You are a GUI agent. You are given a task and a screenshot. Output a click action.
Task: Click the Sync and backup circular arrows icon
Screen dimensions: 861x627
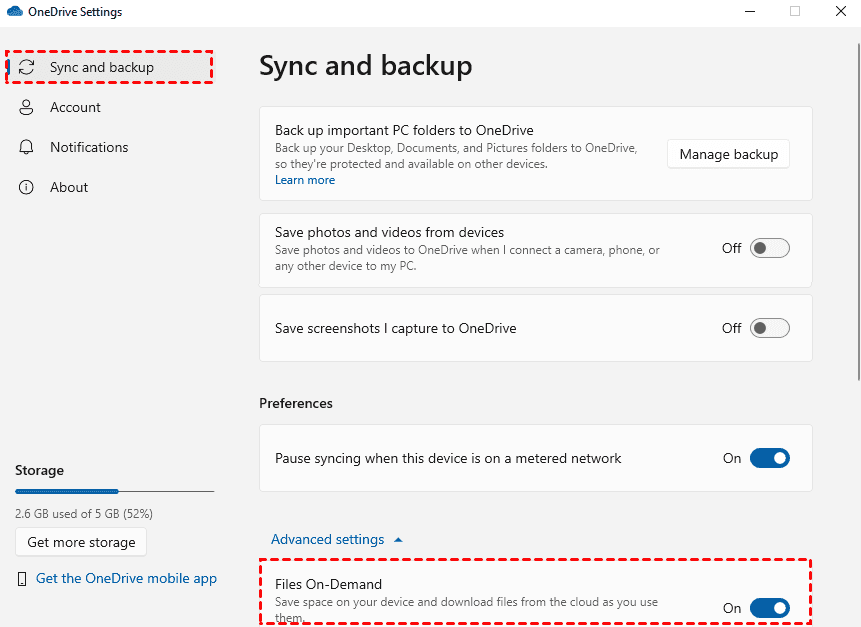(28, 67)
